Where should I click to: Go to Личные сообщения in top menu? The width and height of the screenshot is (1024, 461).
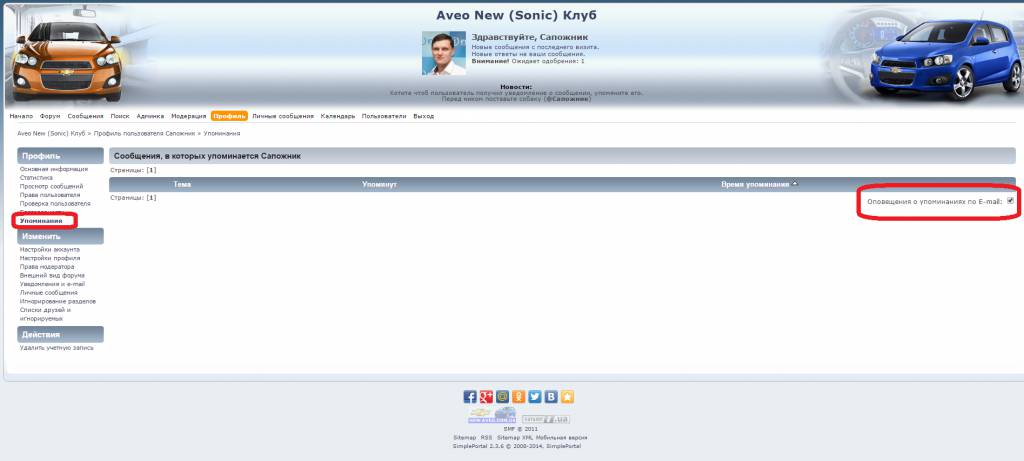point(283,116)
